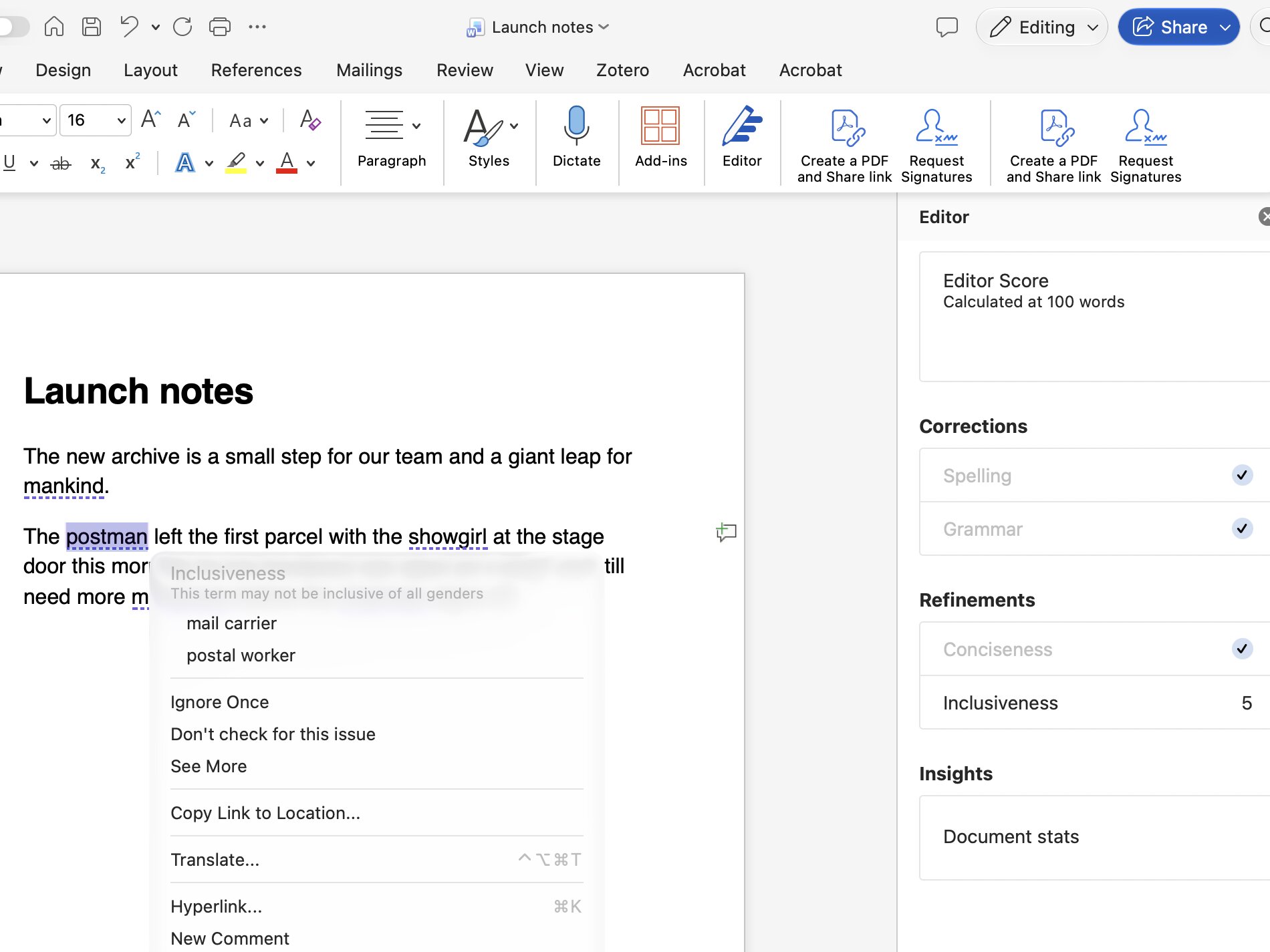Open the comments speech bubble icon
This screenshot has height=952, width=1270.
[947, 27]
